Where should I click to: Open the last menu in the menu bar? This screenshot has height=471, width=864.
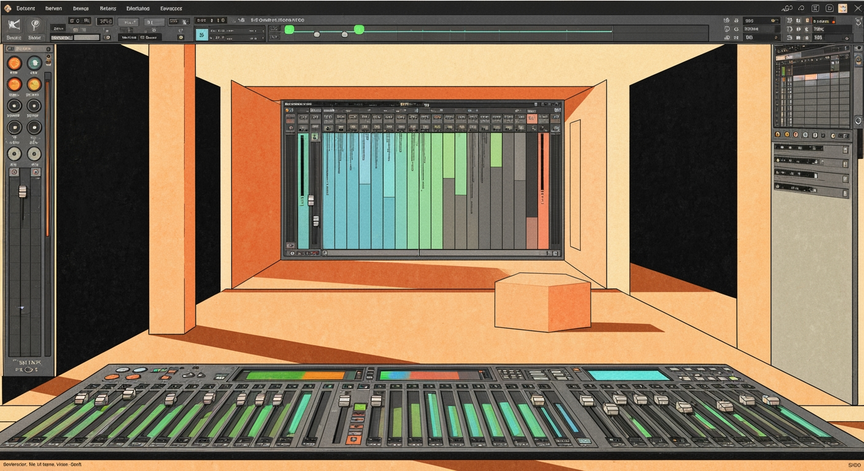click(171, 8)
